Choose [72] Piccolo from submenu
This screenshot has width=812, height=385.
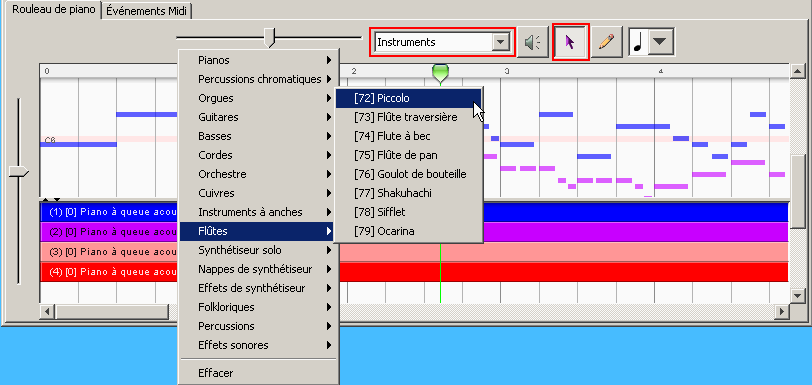[x=409, y=98]
